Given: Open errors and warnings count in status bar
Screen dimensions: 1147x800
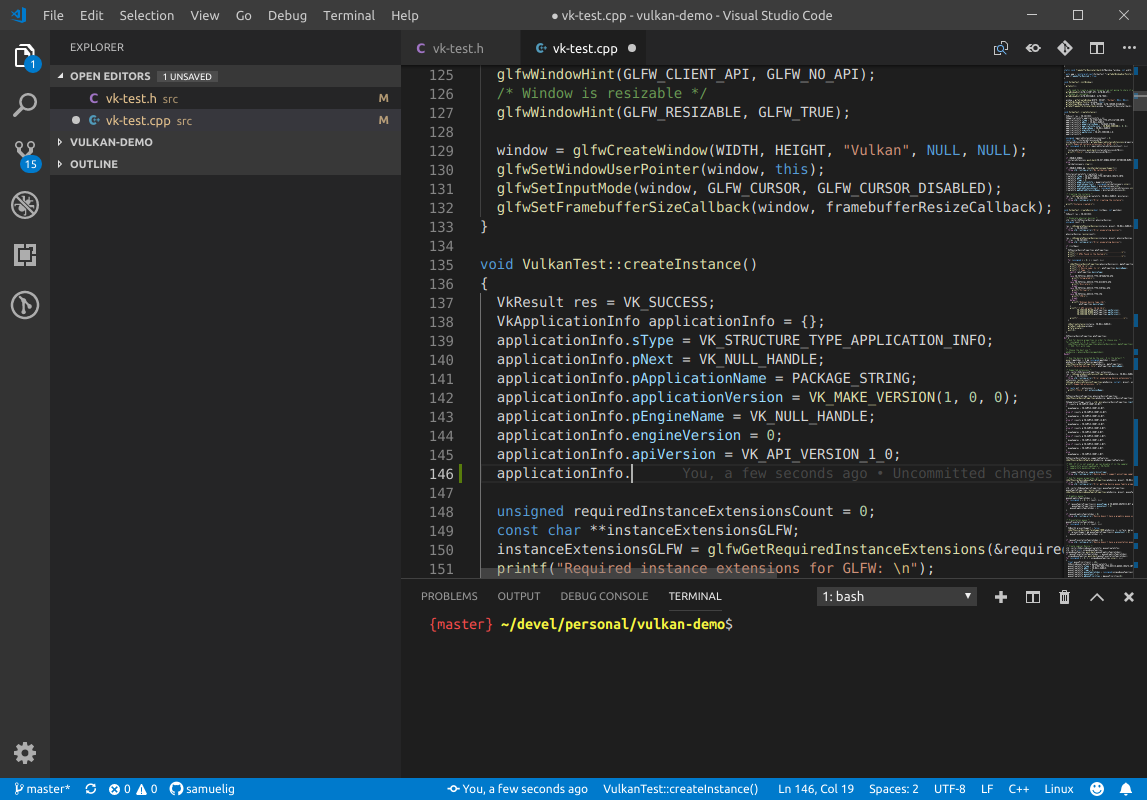Looking at the screenshot, I should (133, 789).
